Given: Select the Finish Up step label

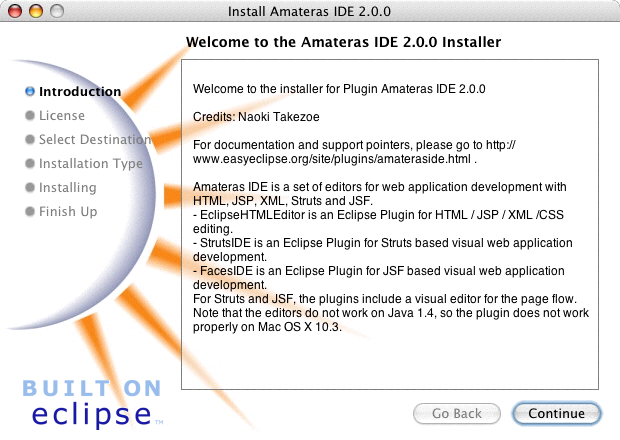Looking at the screenshot, I should tap(68, 212).
